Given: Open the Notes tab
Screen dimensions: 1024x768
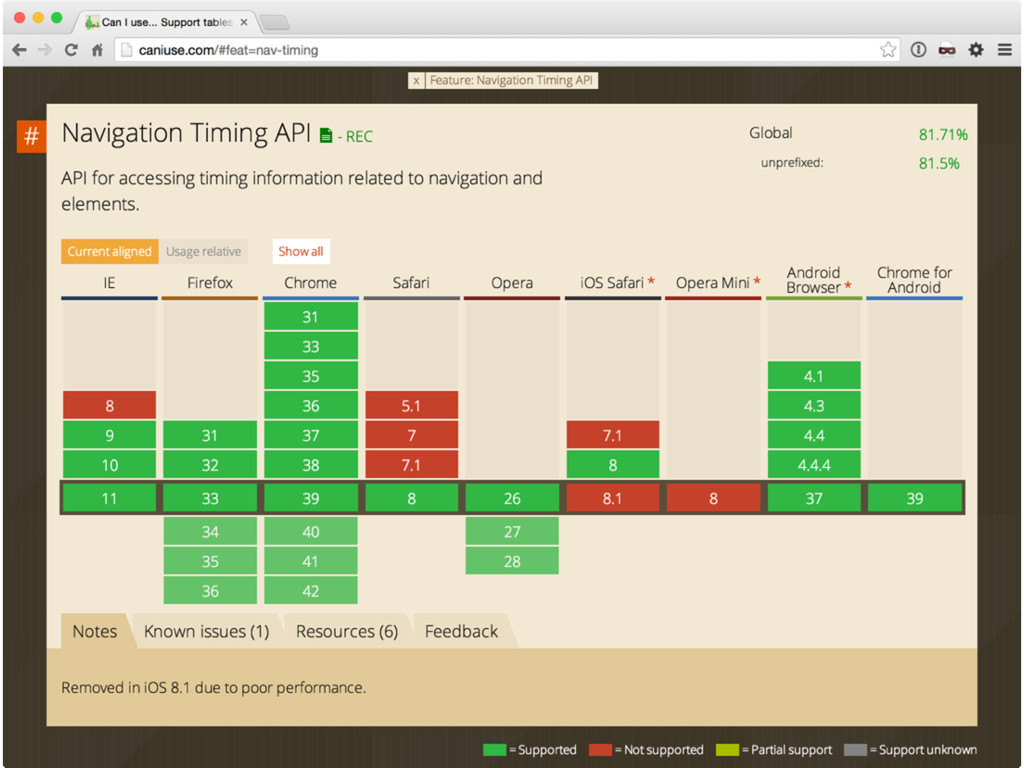Looking at the screenshot, I should [95, 632].
